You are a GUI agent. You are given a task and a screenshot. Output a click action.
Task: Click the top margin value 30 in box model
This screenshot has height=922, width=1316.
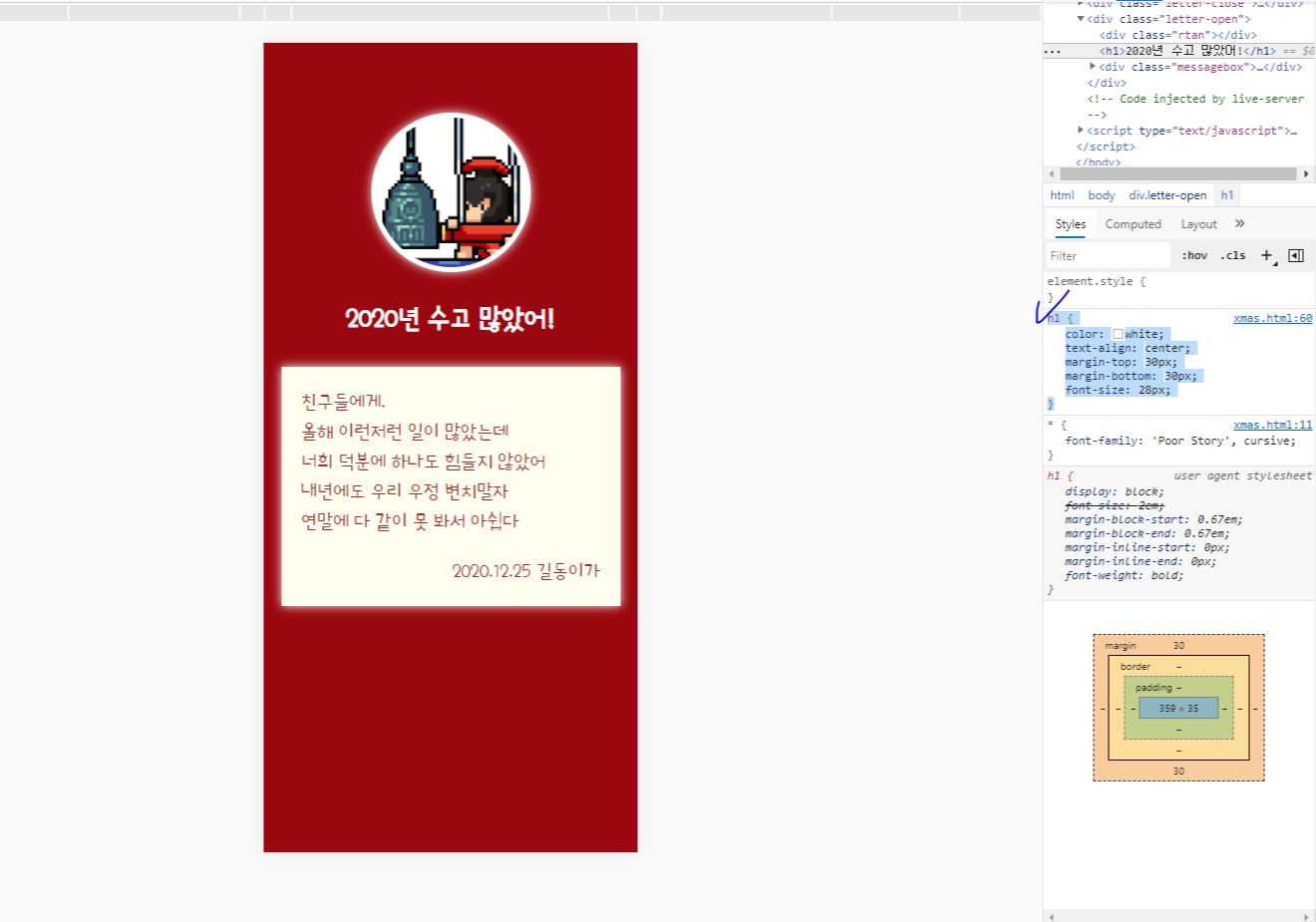coord(1178,645)
